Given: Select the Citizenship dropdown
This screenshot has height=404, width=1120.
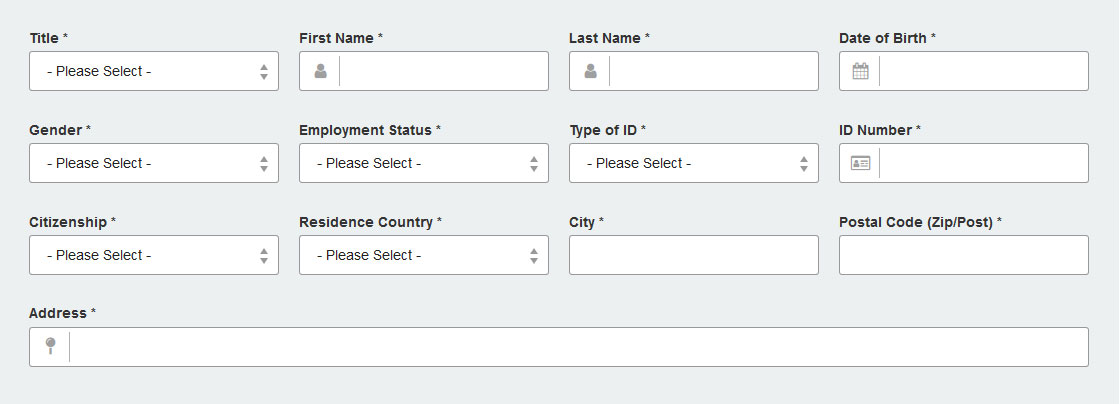Looking at the screenshot, I should point(154,255).
